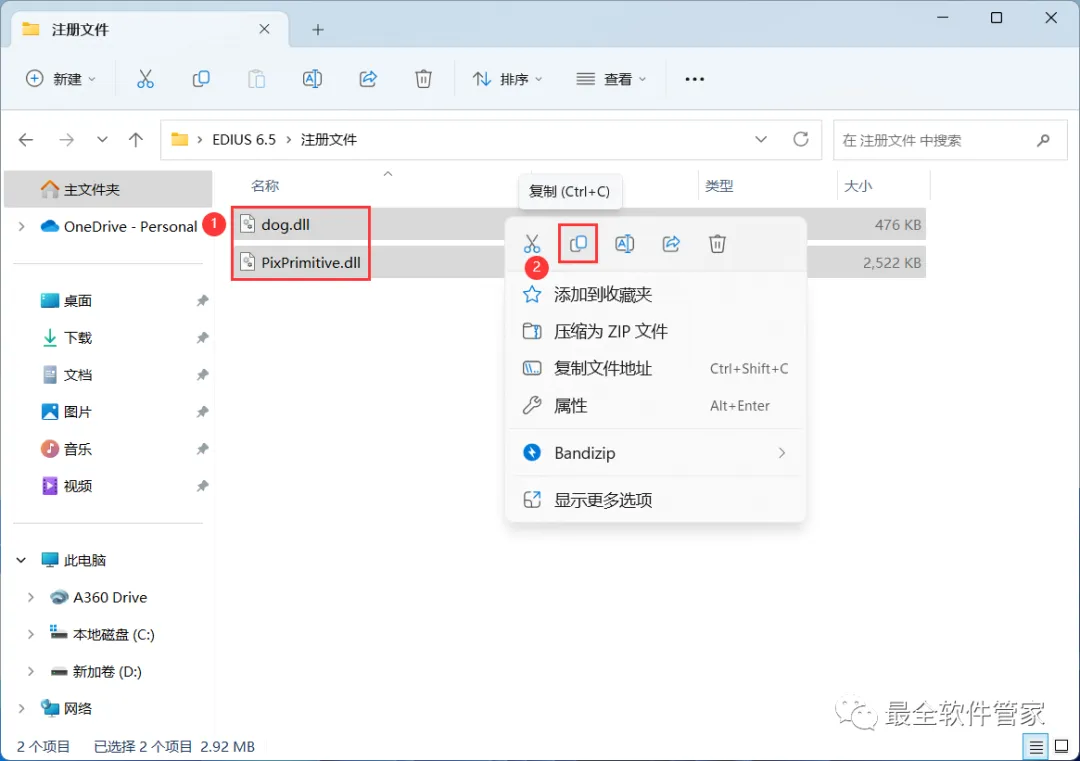The image size is (1080, 761).
Task: Expand the address bar history dropdown
Action: (x=761, y=140)
